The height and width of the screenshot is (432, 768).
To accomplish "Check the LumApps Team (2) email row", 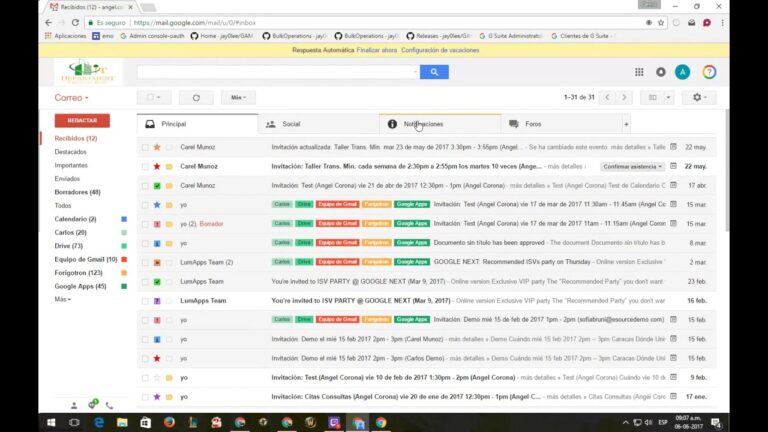I will [x=145, y=263].
